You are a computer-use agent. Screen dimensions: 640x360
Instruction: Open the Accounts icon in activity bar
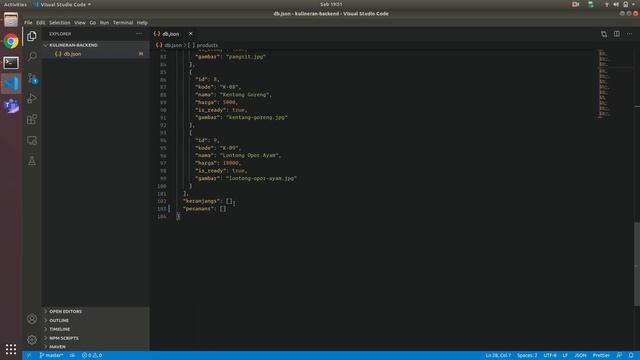pos(32,319)
